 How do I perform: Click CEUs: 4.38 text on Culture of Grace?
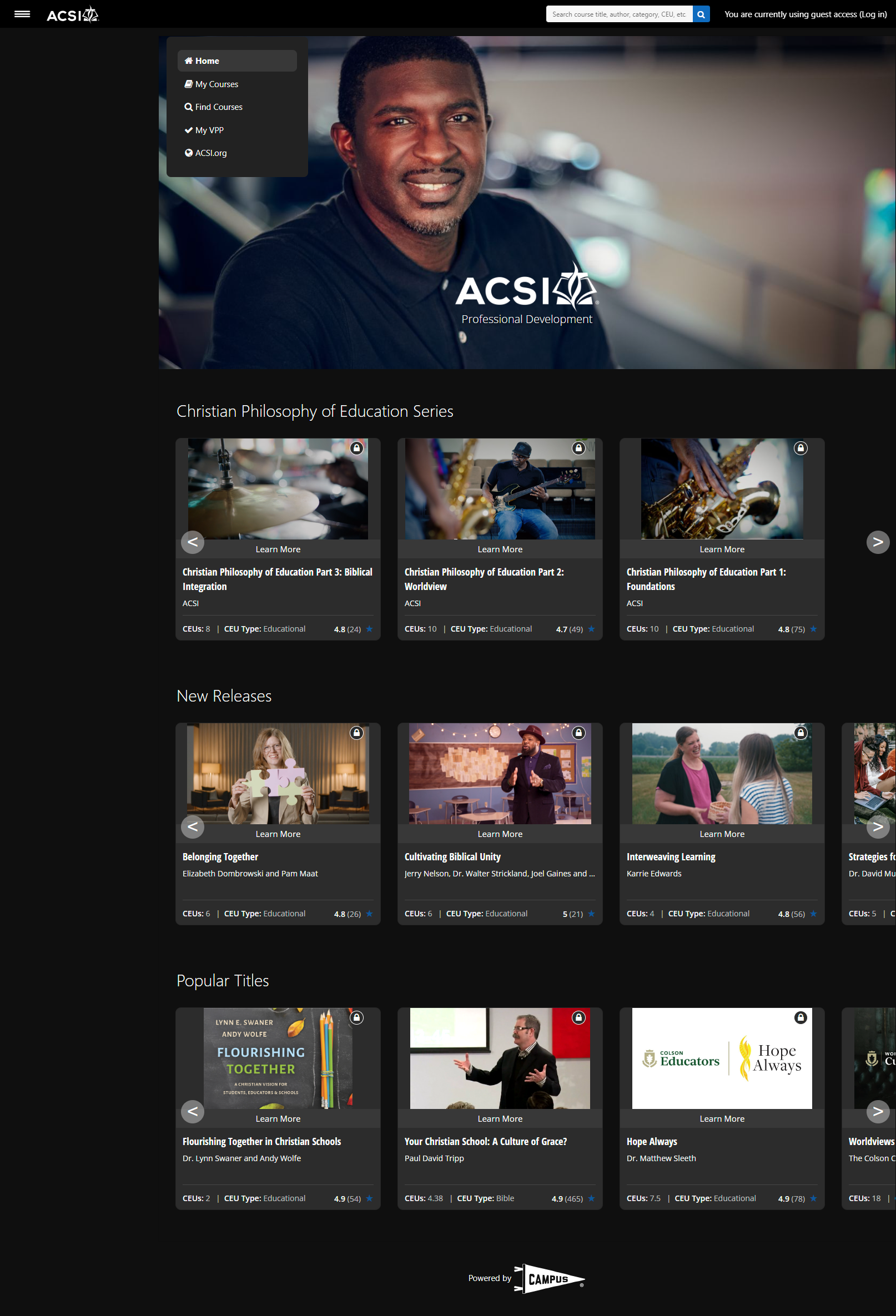pyautogui.click(x=424, y=1198)
